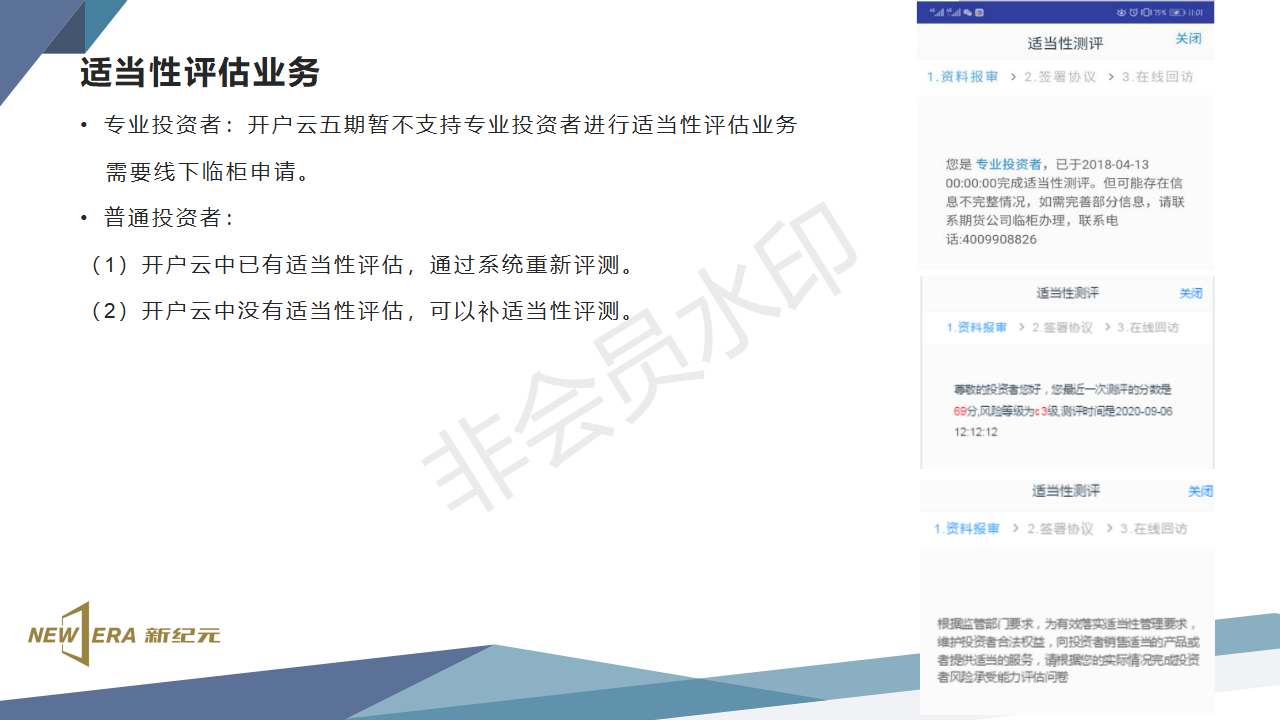Select 2.签署协议 step in the top screen
The height and width of the screenshot is (720, 1280).
(1059, 77)
